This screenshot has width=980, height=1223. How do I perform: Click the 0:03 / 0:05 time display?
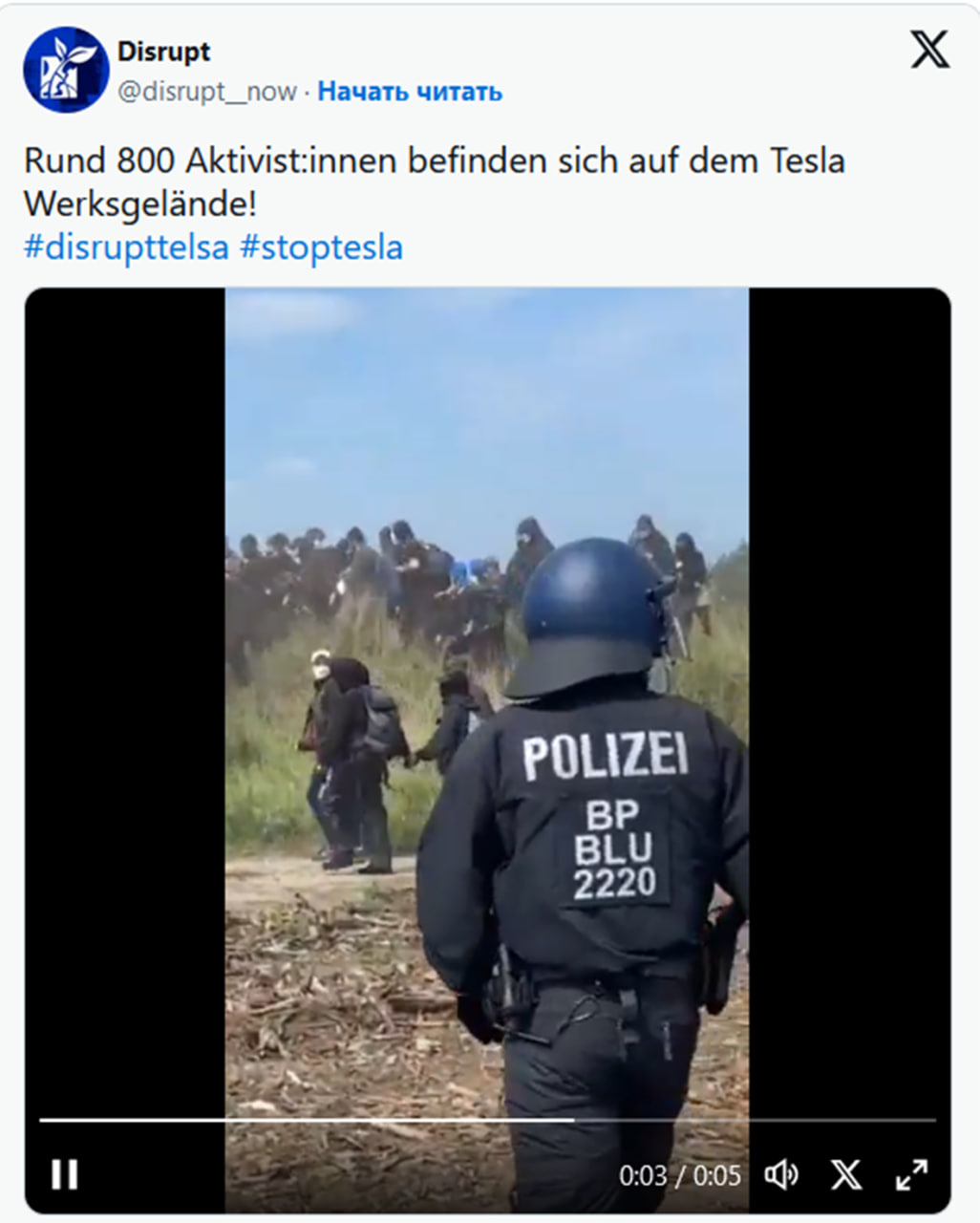(679, 1175)
